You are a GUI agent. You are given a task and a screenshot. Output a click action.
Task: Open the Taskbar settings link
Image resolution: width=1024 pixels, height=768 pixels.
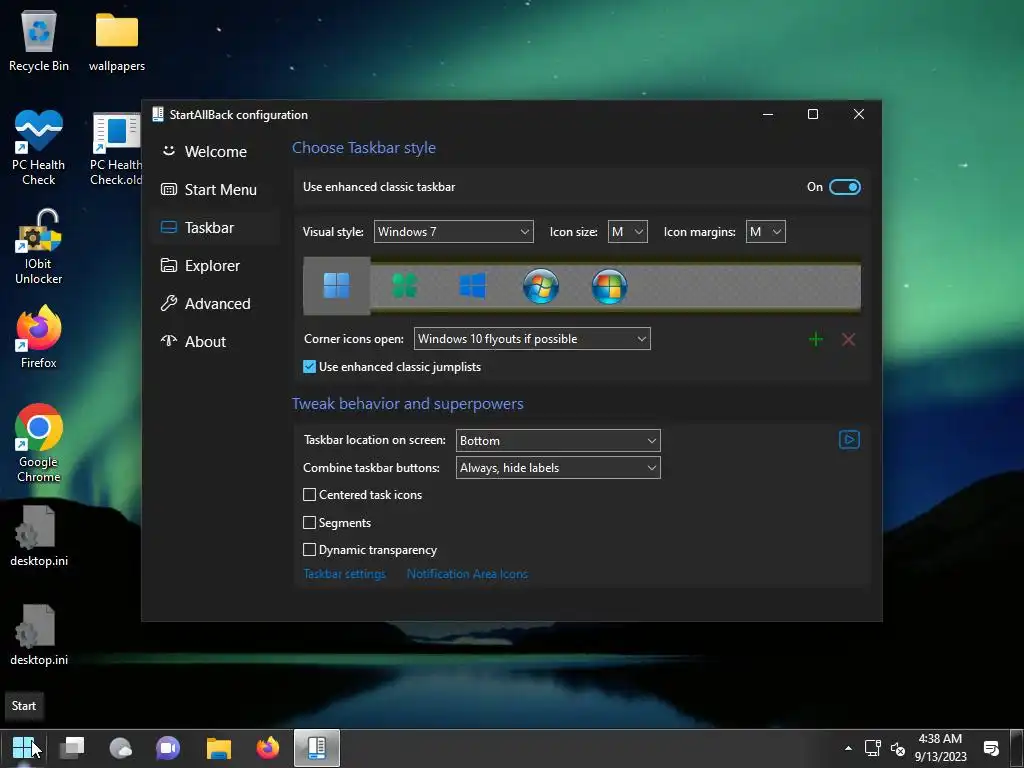pos(344,574)
